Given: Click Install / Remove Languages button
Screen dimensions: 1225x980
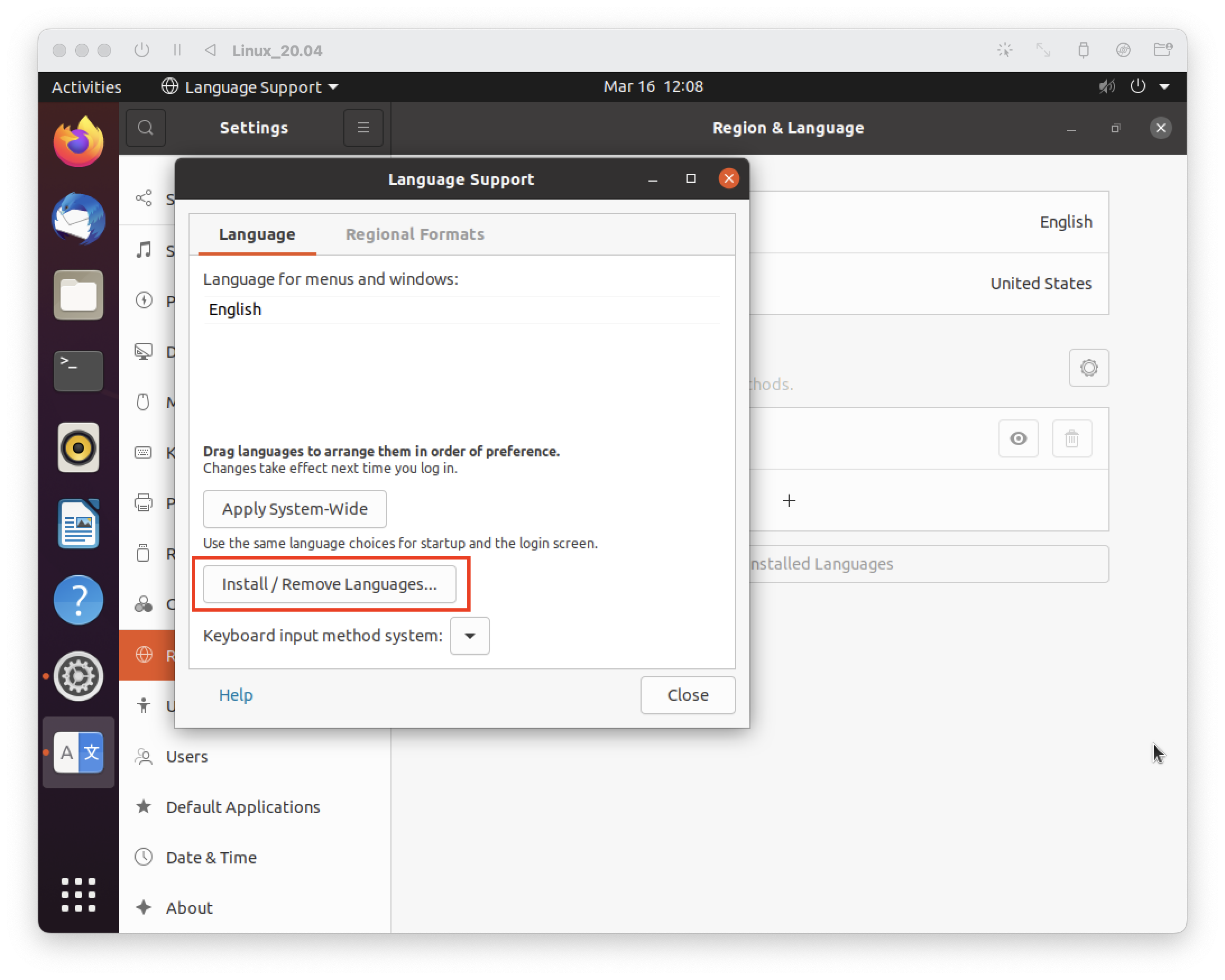Looking at the screenshot, I should click(x=330, y=584).
